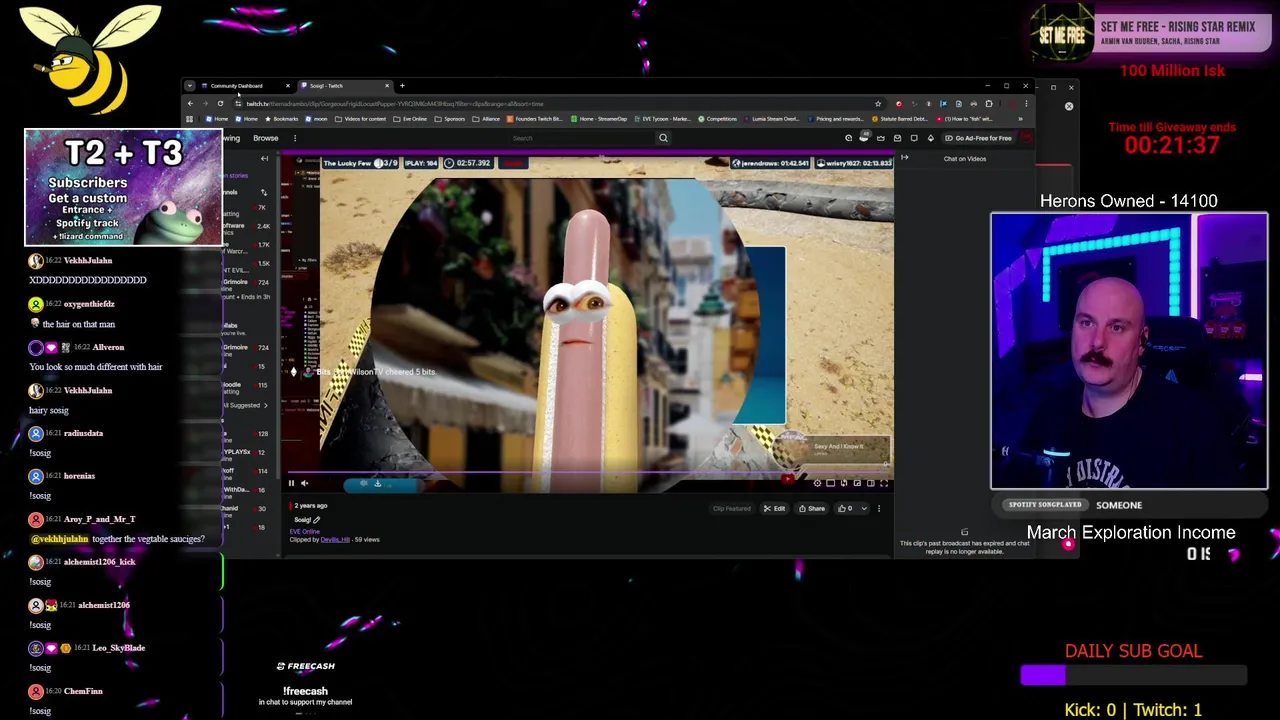The height and width of the screenshot is (720, 1280).
Task: Open the Competitions bookmark
Action: [x=716, y=119]
